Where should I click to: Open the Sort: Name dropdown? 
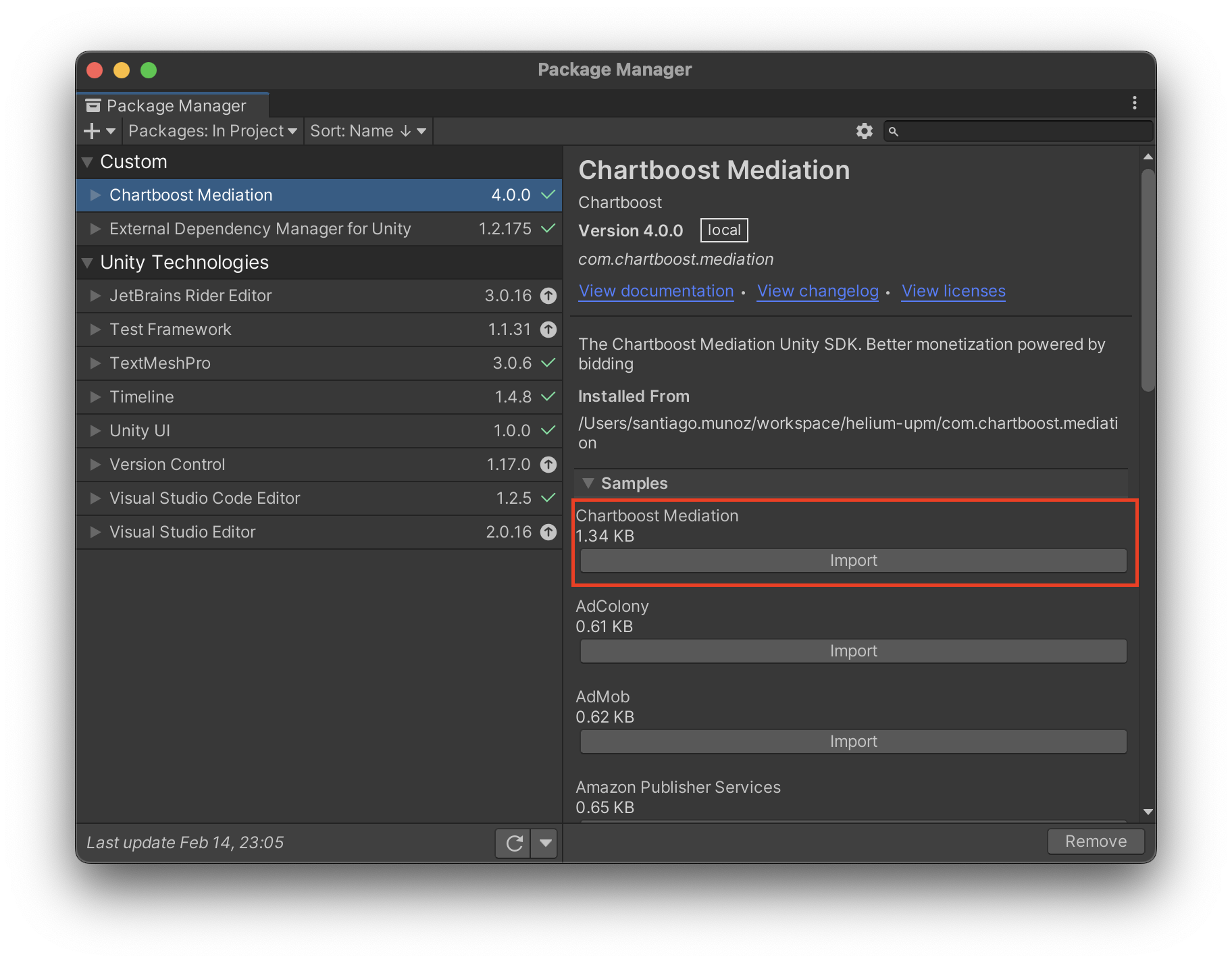368,131
